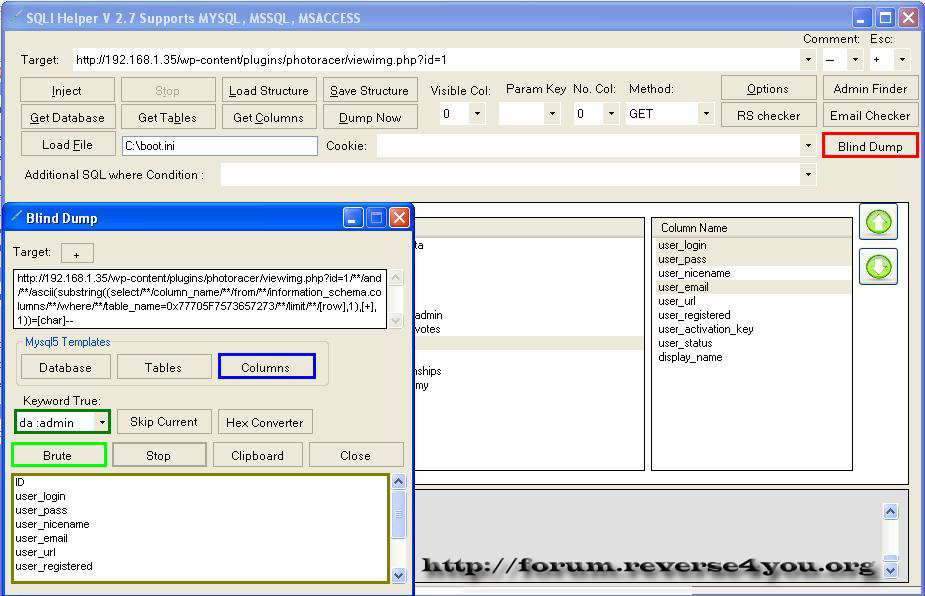Viewport: 925px width, 596px height.
Task: Click the Load File button
Action: pos(67,145)
